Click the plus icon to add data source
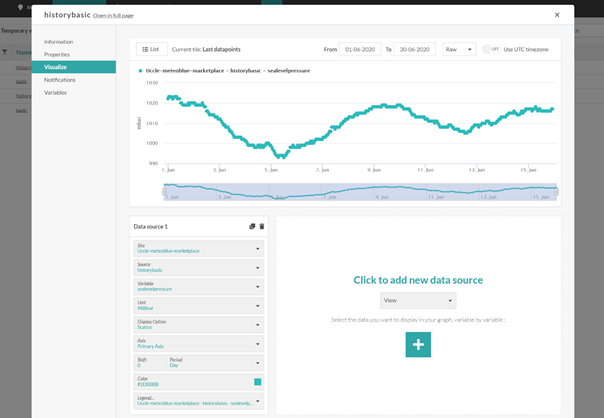 tap(418, 344)
